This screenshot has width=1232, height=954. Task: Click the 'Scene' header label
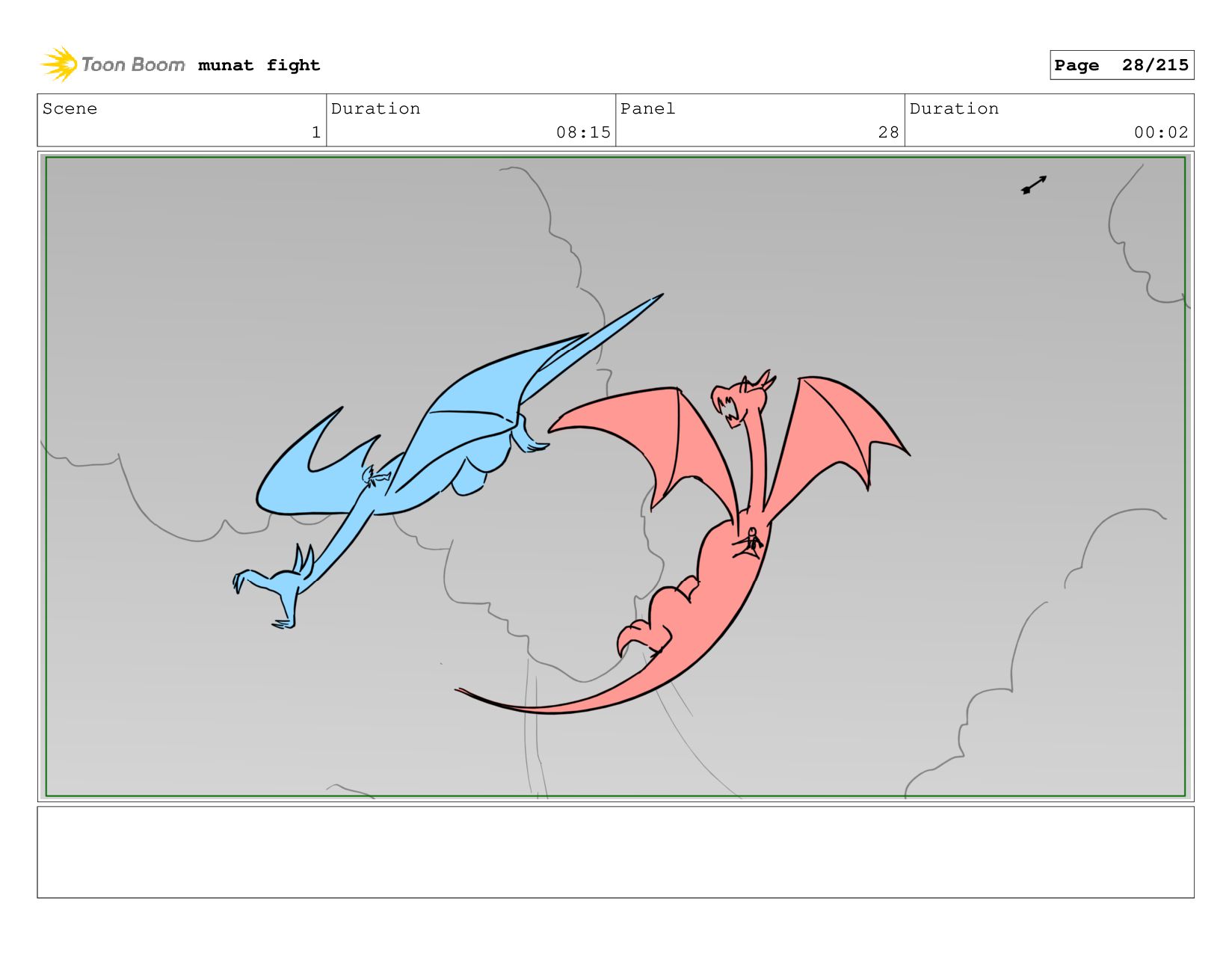pos(70,108)
